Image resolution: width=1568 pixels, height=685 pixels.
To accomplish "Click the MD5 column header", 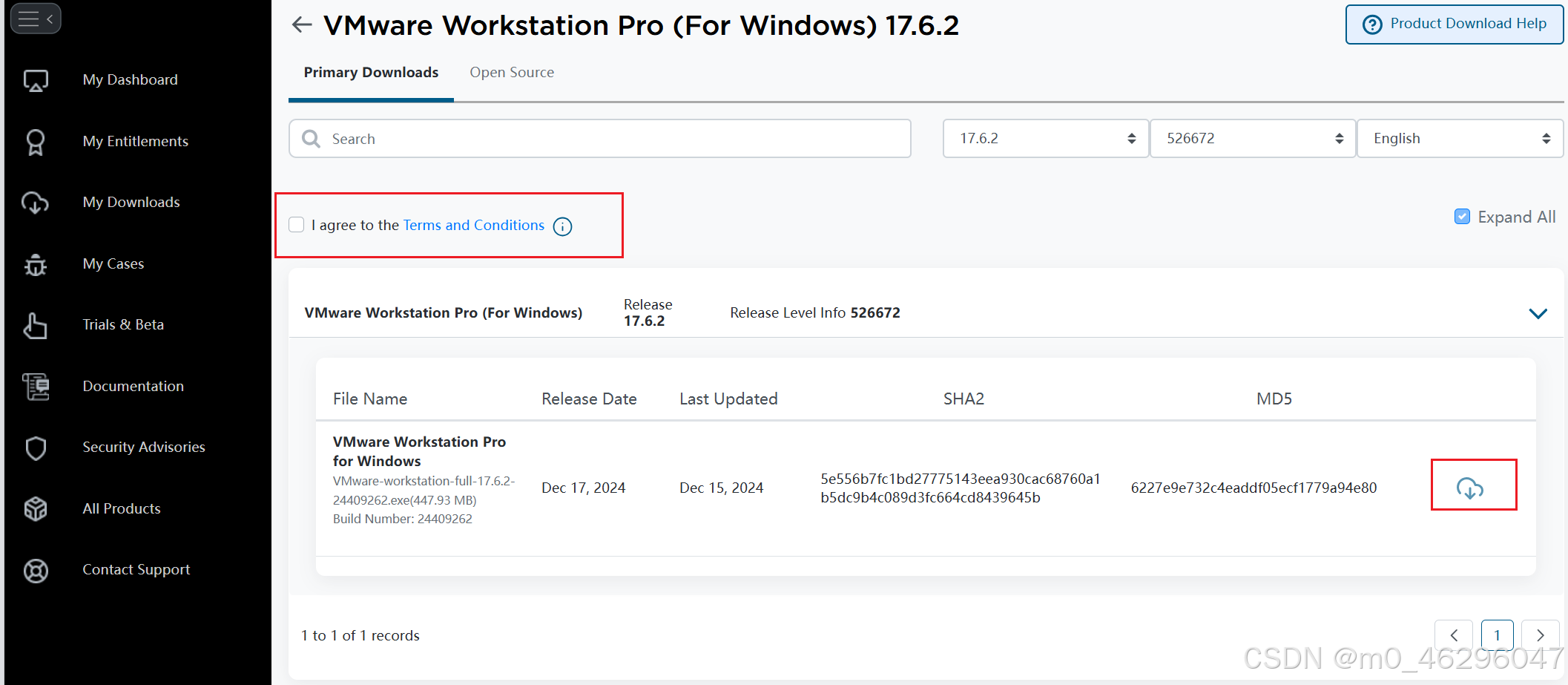I will click(1274, 399).
